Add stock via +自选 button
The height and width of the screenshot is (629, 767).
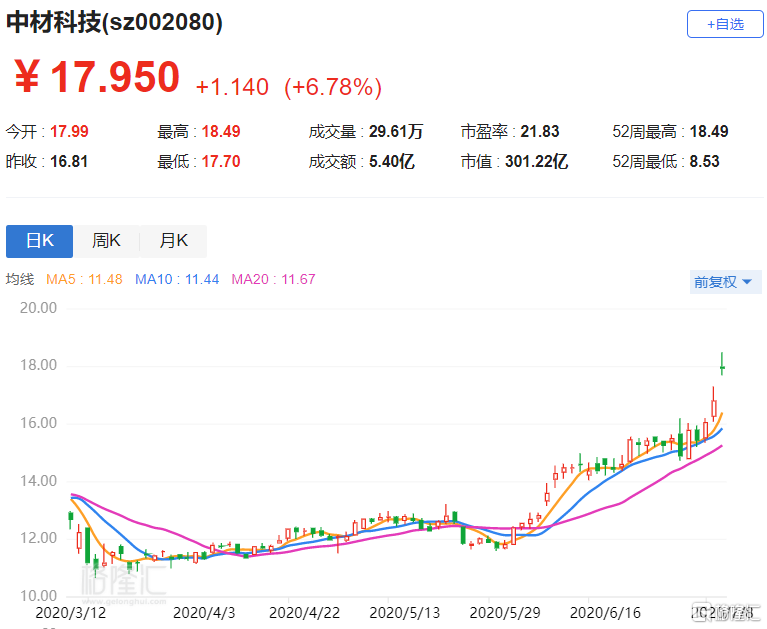coord(725,24)
